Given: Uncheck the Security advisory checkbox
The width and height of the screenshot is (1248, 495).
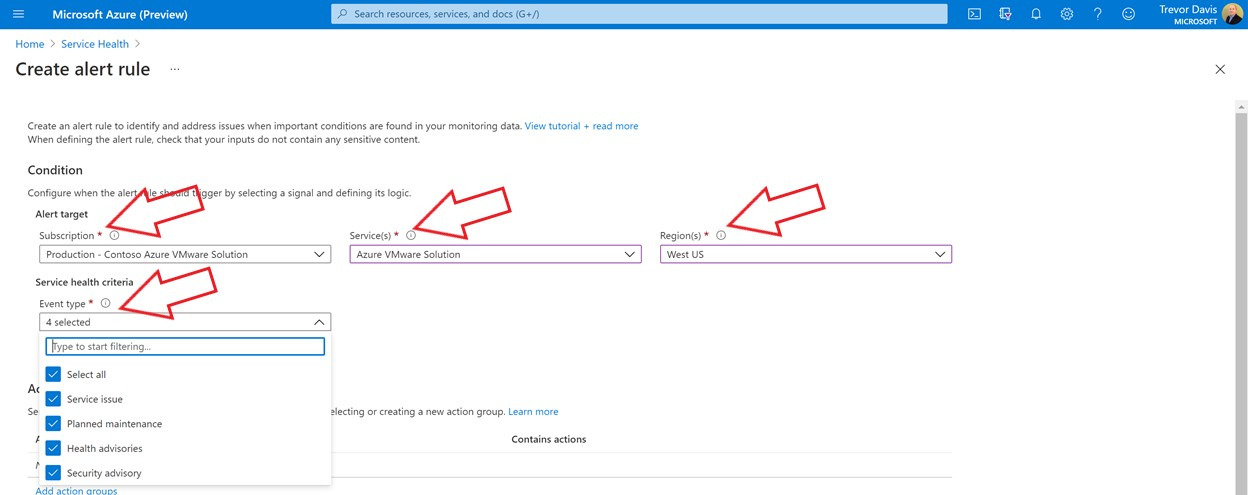Looking at the screenshot, I should point(54,472).
